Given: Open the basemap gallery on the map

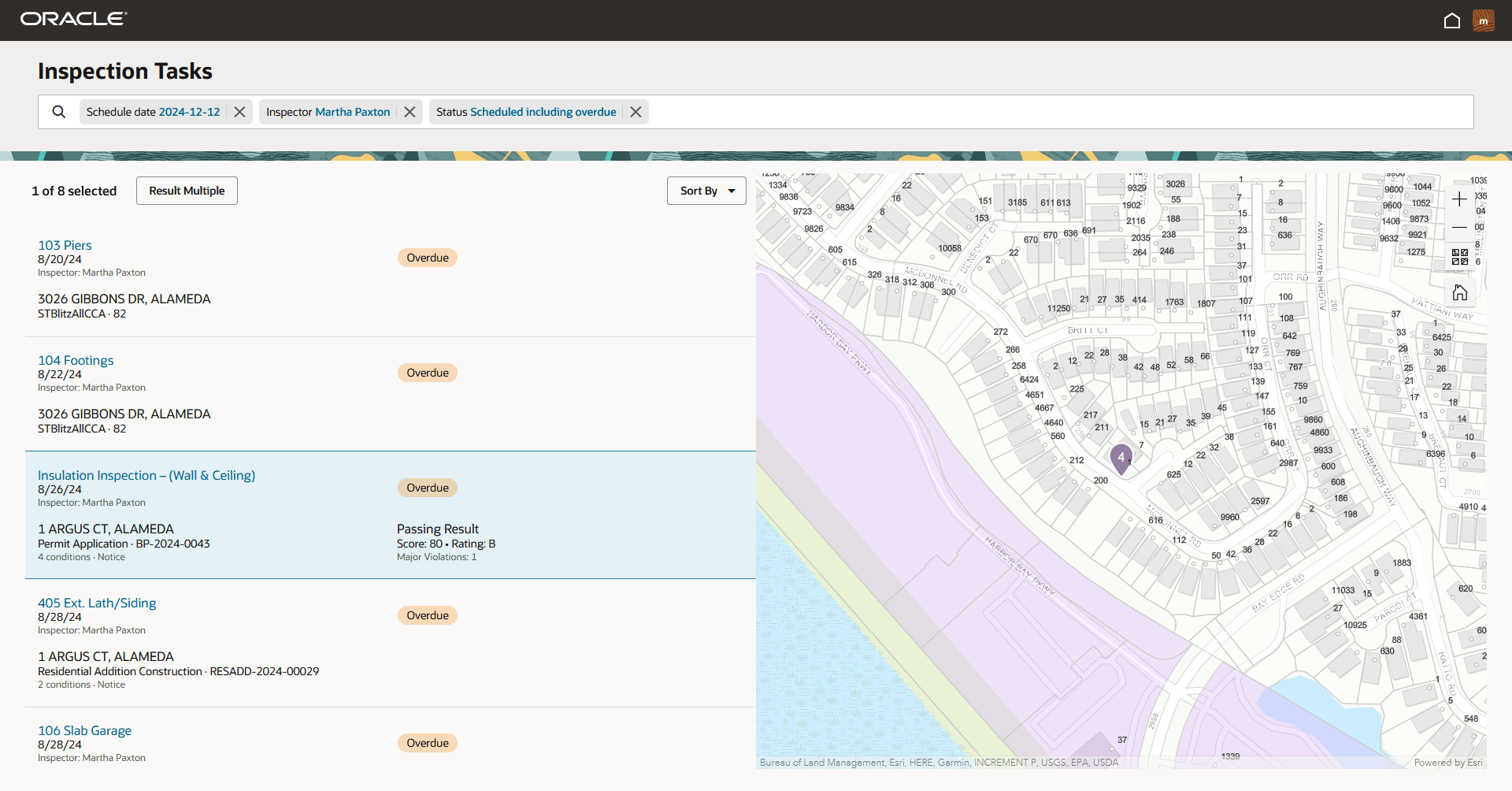Looking at the screenshot, I should click(1460, 255).
